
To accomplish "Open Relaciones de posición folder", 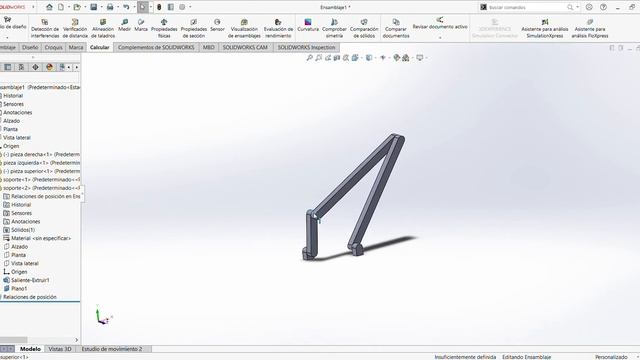I will tap(29, 297).
